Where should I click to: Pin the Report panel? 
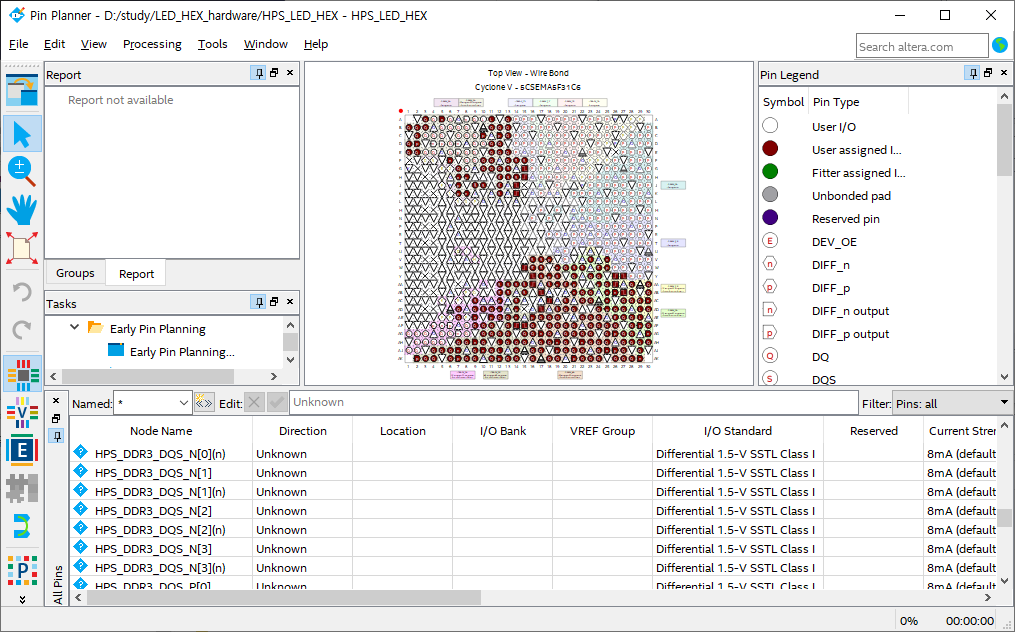tap(258, 73)
